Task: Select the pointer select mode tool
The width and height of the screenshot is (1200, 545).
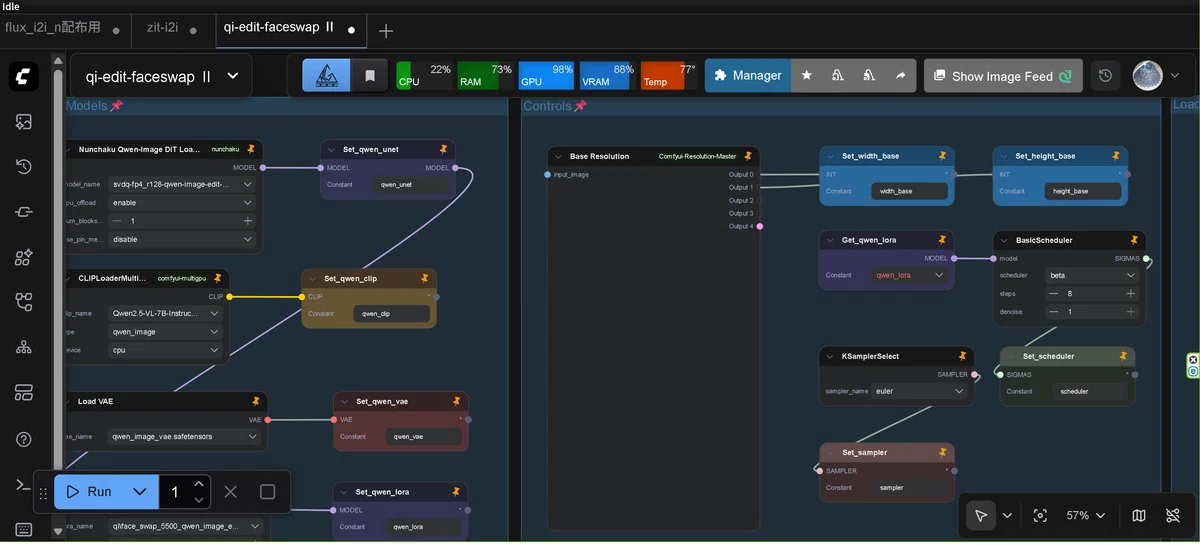Action: [981, 515]
